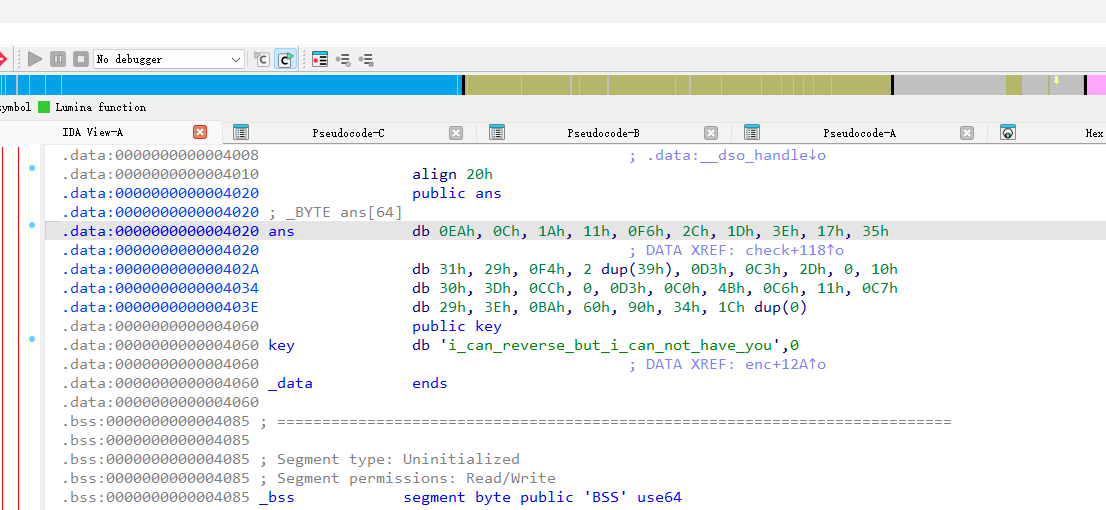
Task: Close the IDA View-A tab
Action: [200, 132]
